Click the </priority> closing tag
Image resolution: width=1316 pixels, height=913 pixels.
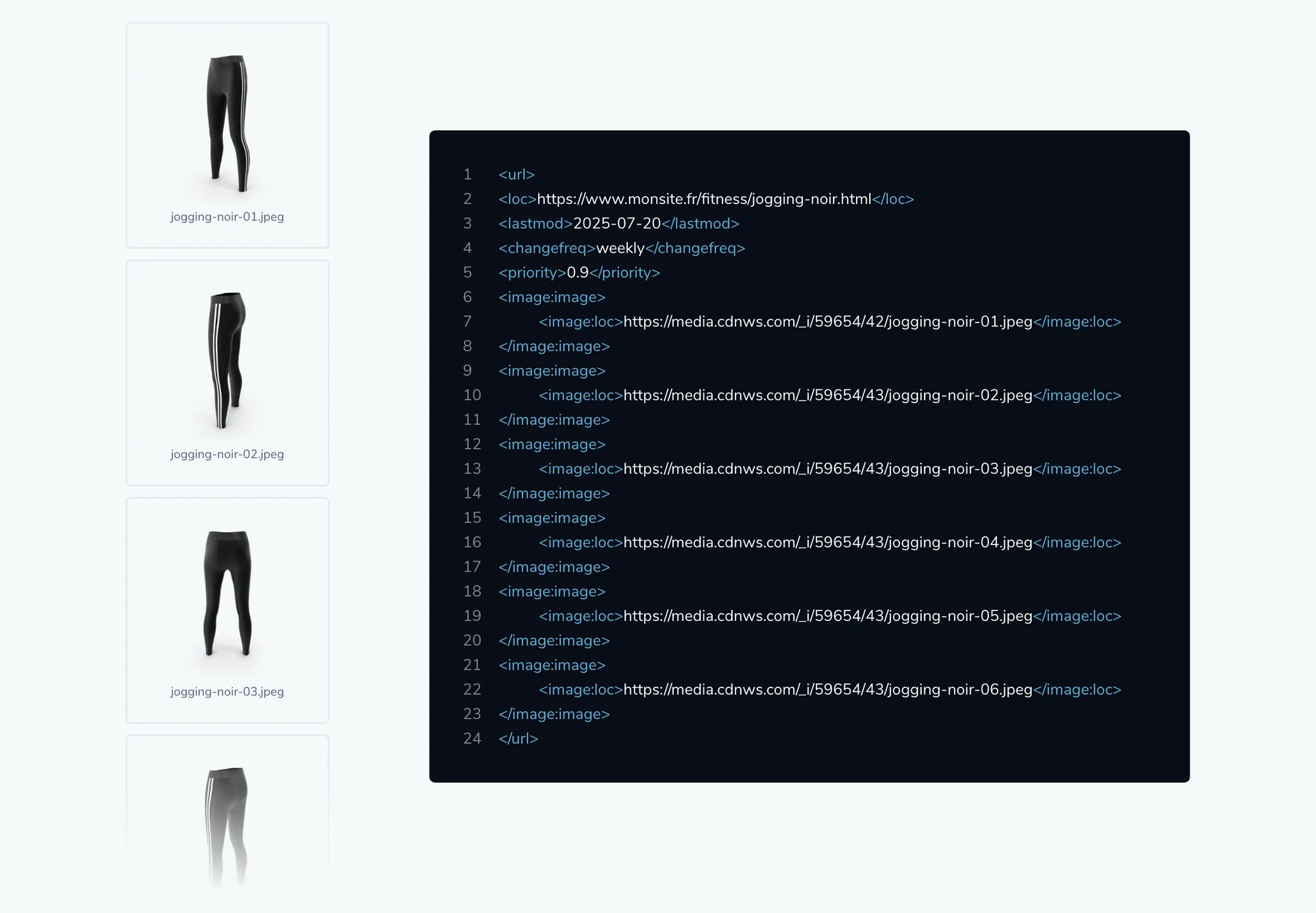click(624, 272)
